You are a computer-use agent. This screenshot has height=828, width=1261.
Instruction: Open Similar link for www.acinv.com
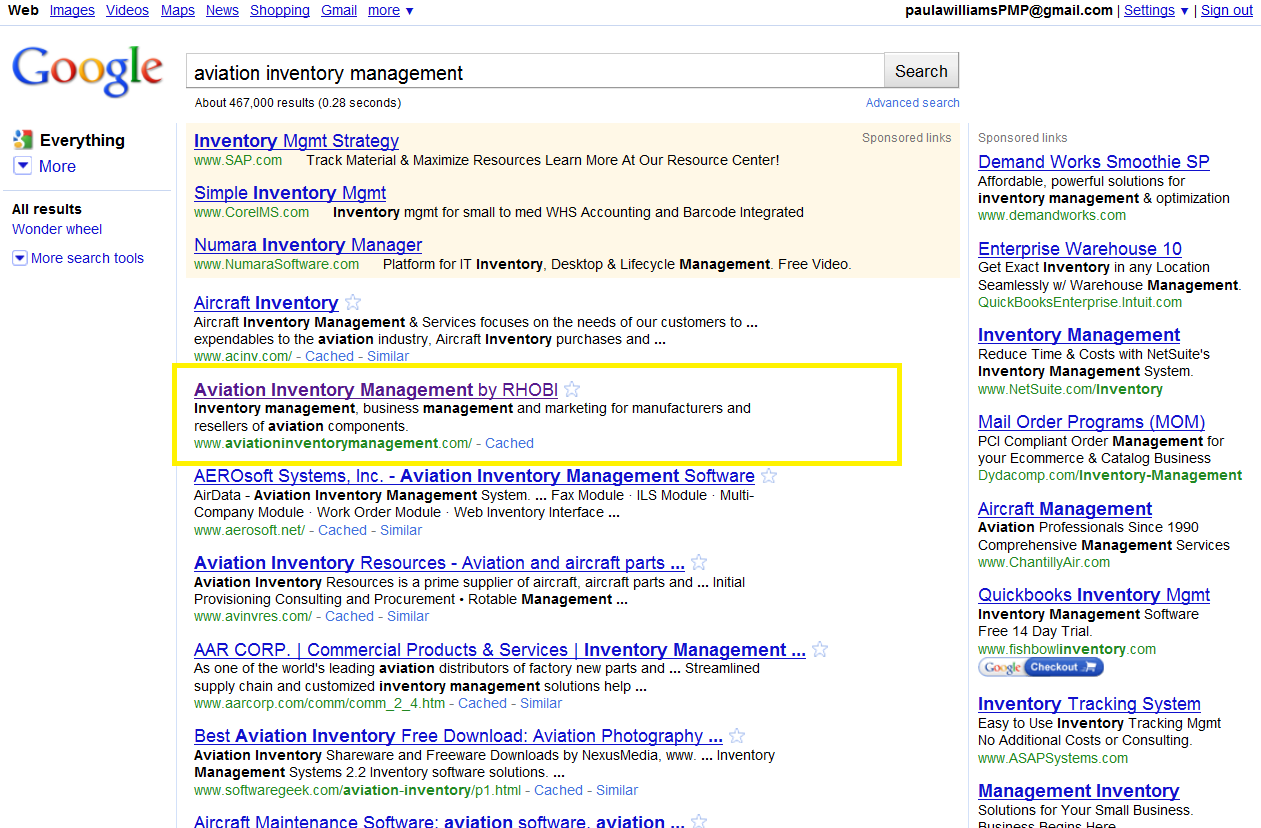tap(388, 356)
